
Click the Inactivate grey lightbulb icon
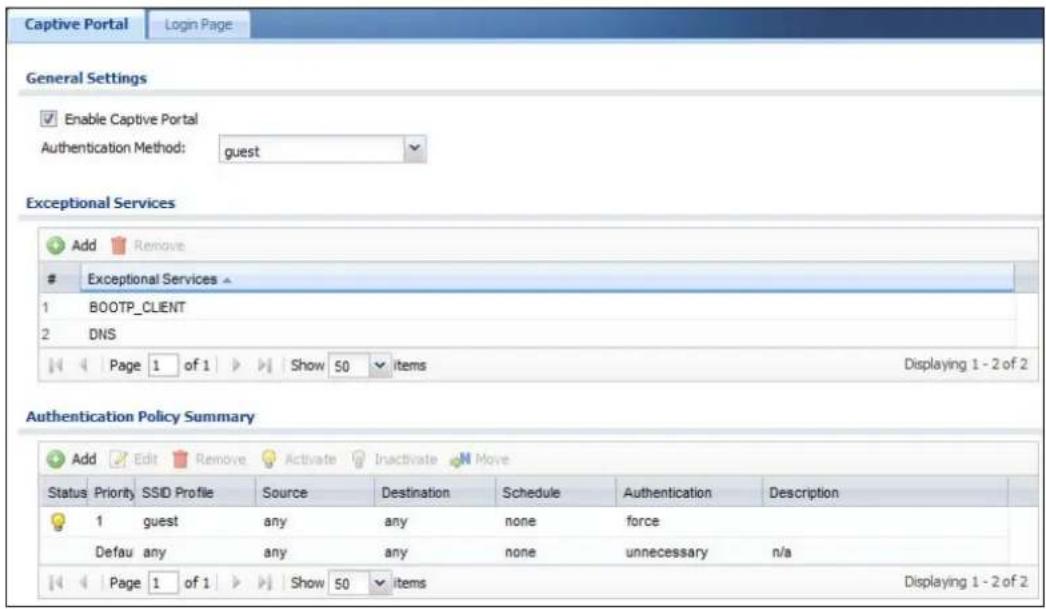click(x=358, y=459)
